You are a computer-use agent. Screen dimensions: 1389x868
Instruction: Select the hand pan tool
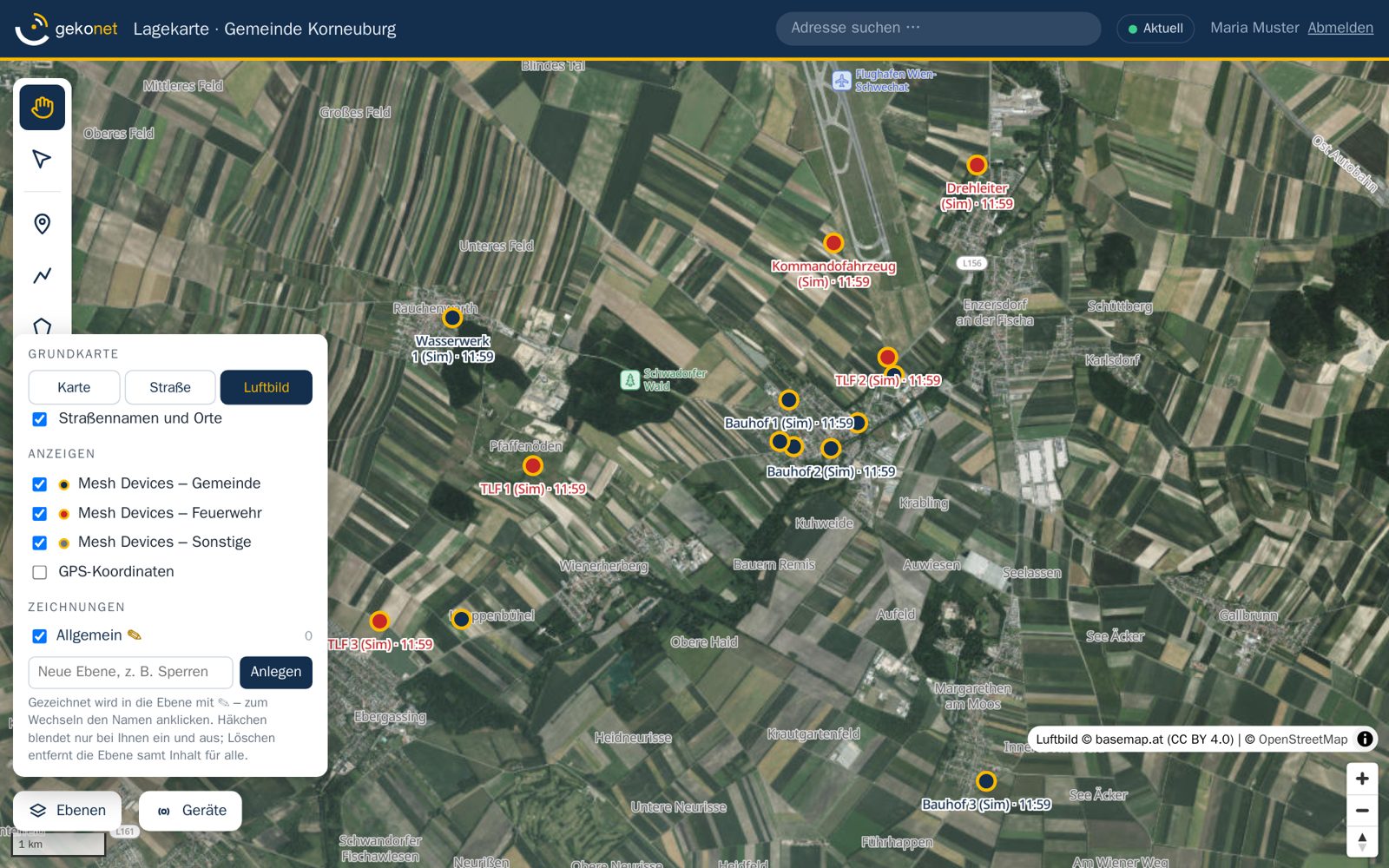[42, 108]
